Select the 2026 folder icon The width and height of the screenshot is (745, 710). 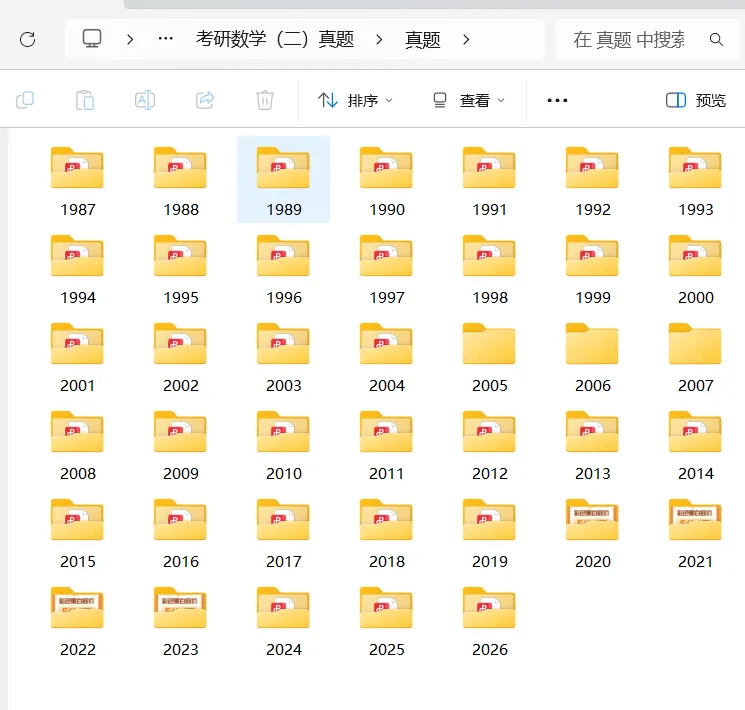click(x=489, y=607)
